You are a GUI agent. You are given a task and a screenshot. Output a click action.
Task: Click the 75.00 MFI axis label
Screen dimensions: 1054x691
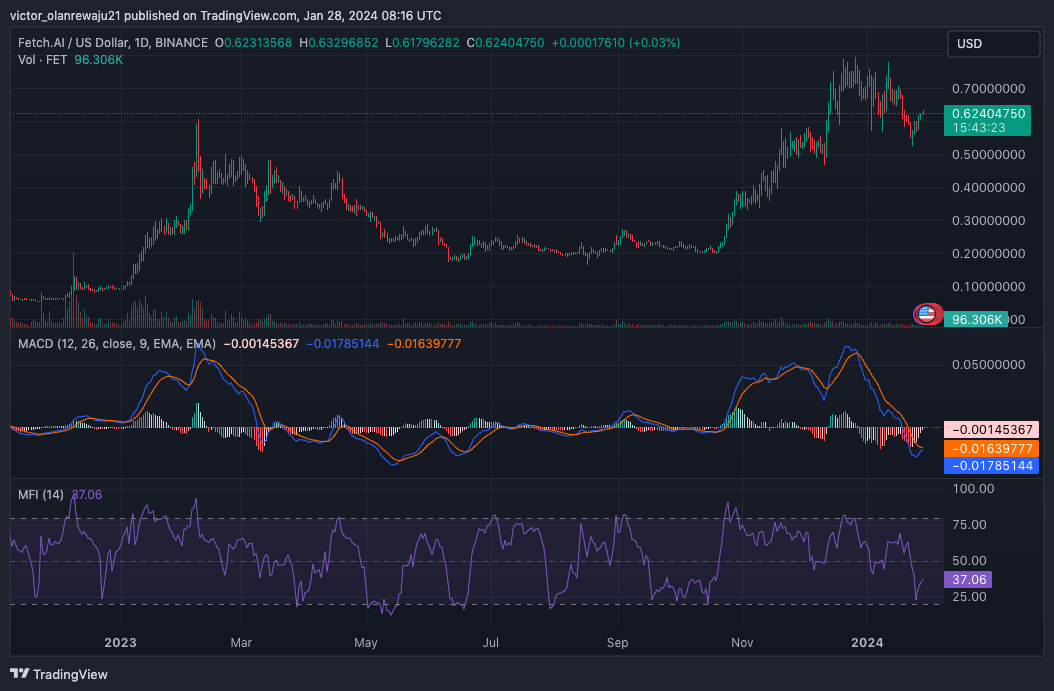click(x=969, y=525)
